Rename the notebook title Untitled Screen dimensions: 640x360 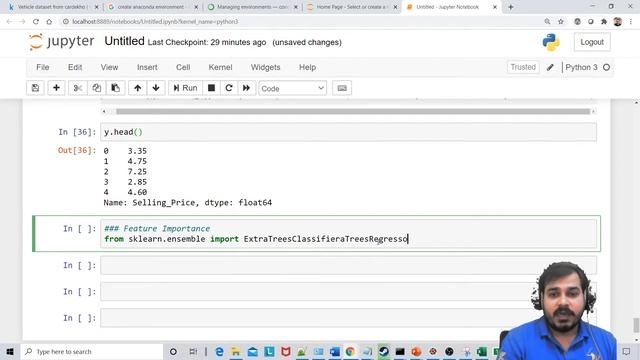(124, 41)
